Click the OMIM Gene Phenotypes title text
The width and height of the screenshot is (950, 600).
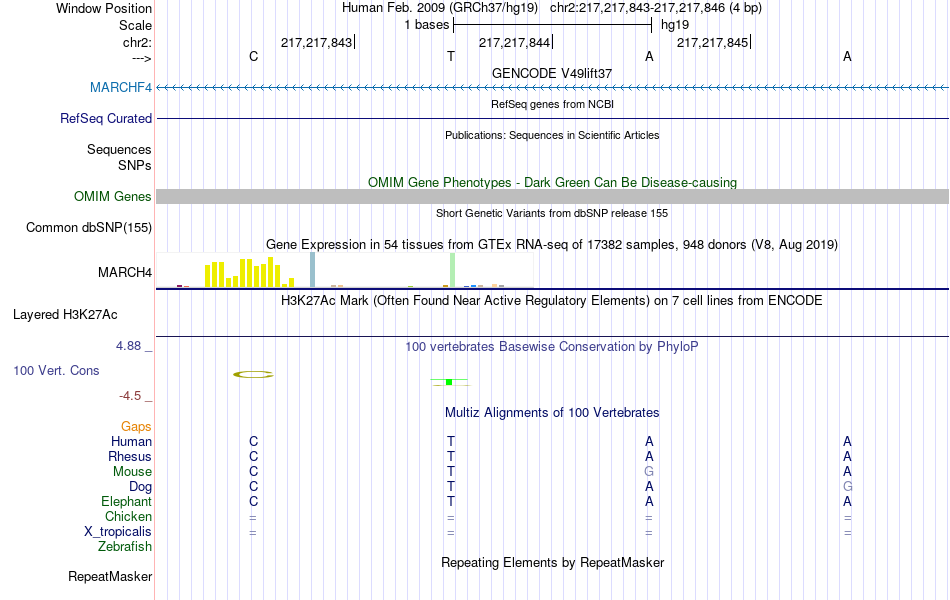pos(552,182)
